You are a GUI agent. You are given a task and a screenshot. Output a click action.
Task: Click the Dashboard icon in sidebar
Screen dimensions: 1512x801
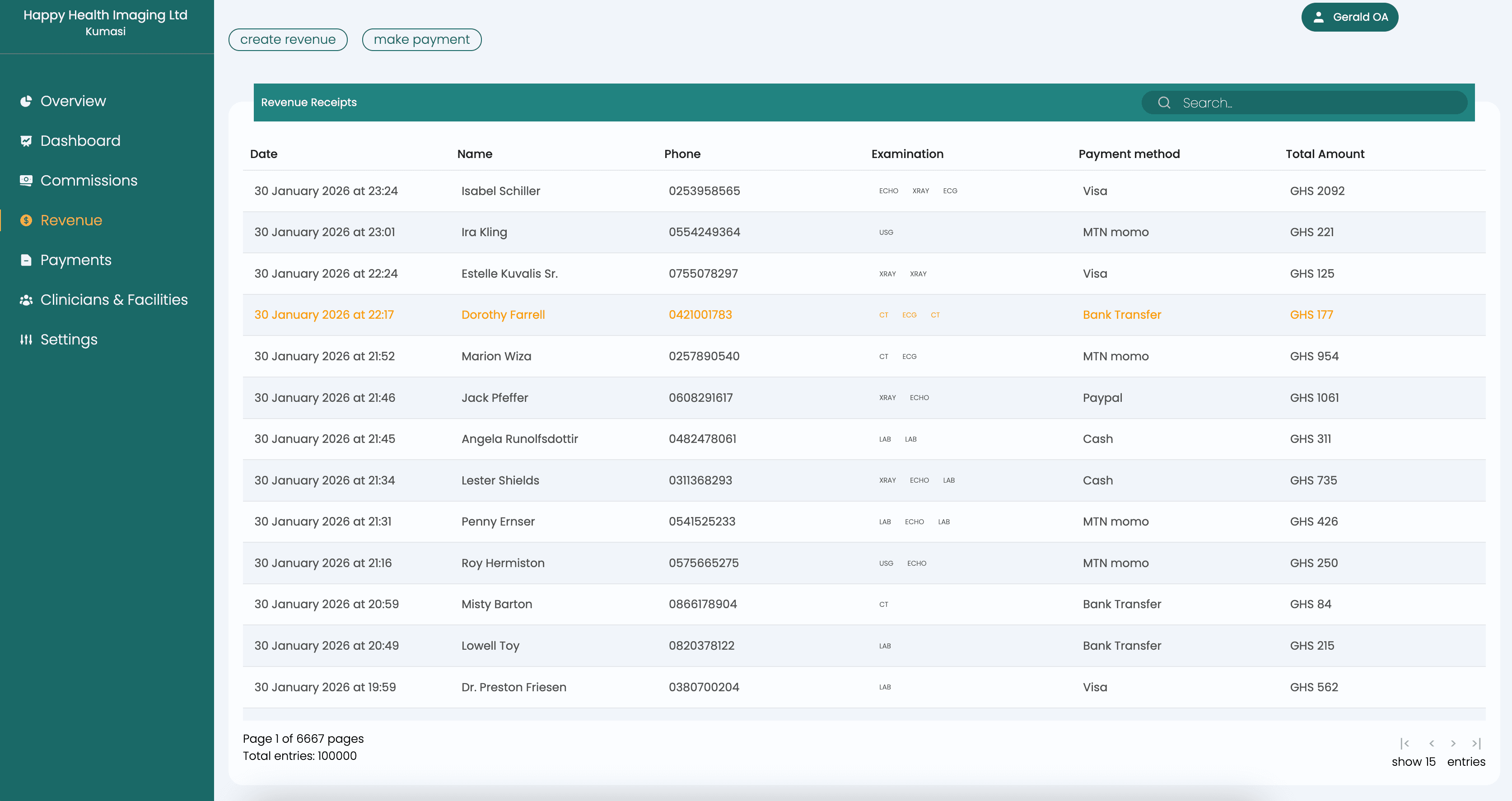point(26,141)
